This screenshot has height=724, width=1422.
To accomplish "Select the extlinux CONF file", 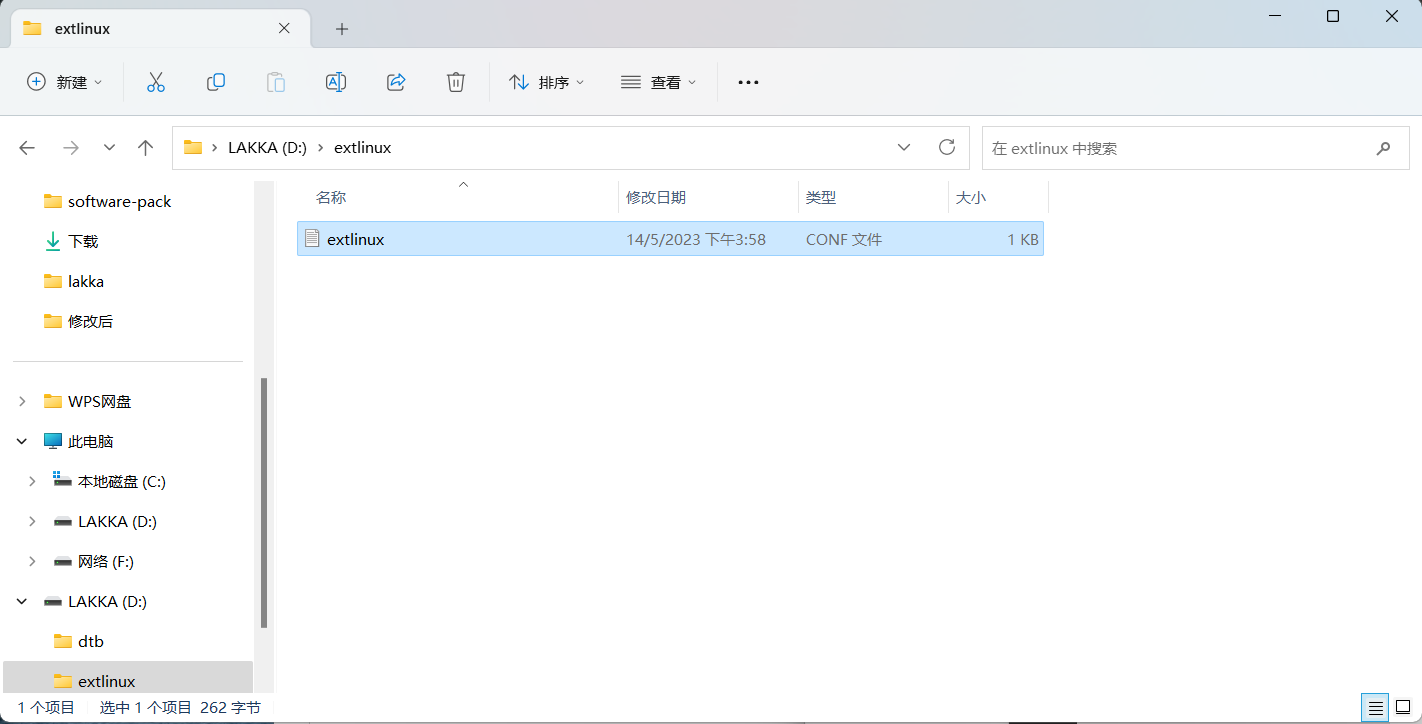I will click(x=670, y=239).
